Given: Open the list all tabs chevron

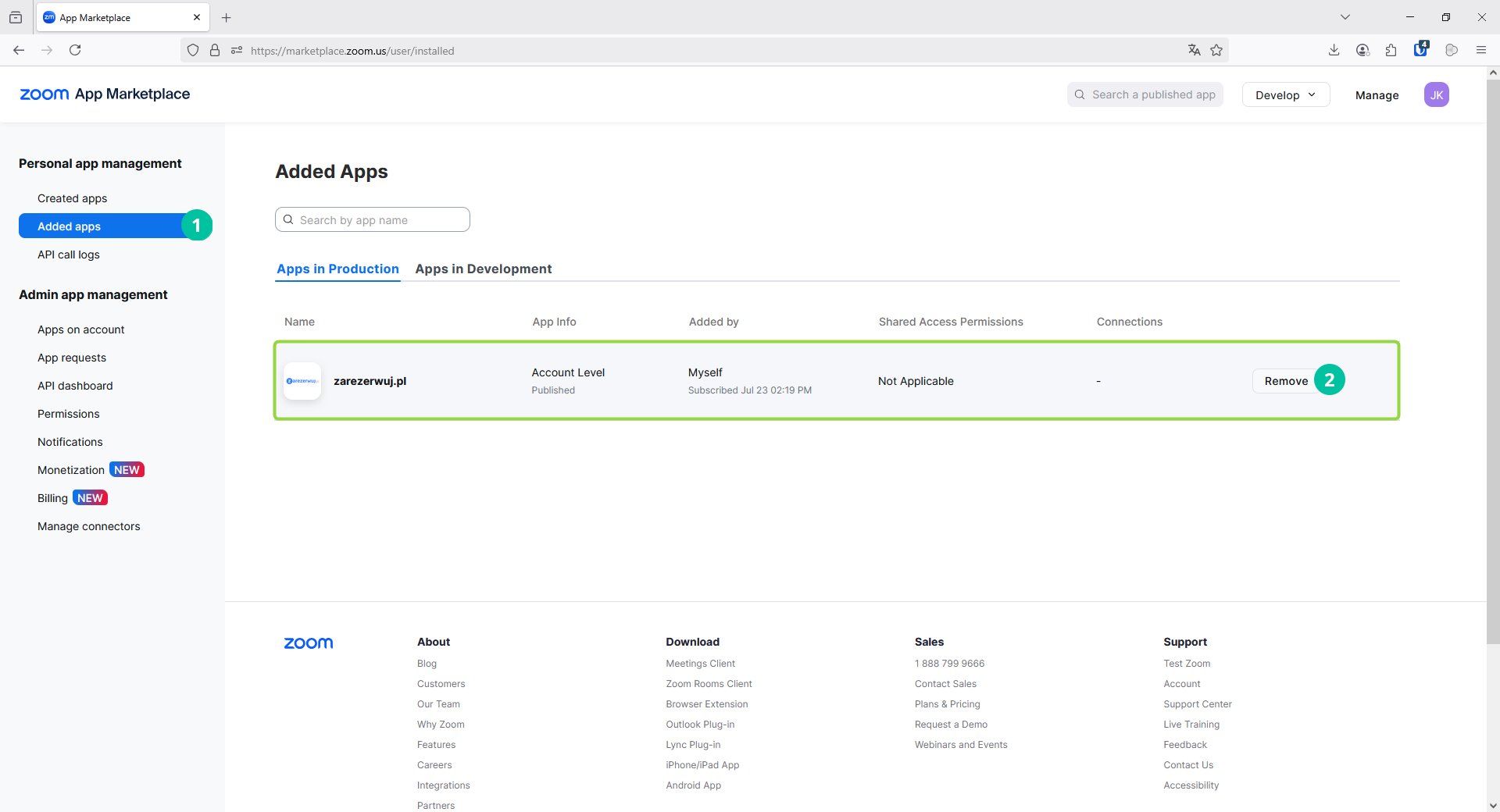Looking at the screenshot, I should 1345,17.
